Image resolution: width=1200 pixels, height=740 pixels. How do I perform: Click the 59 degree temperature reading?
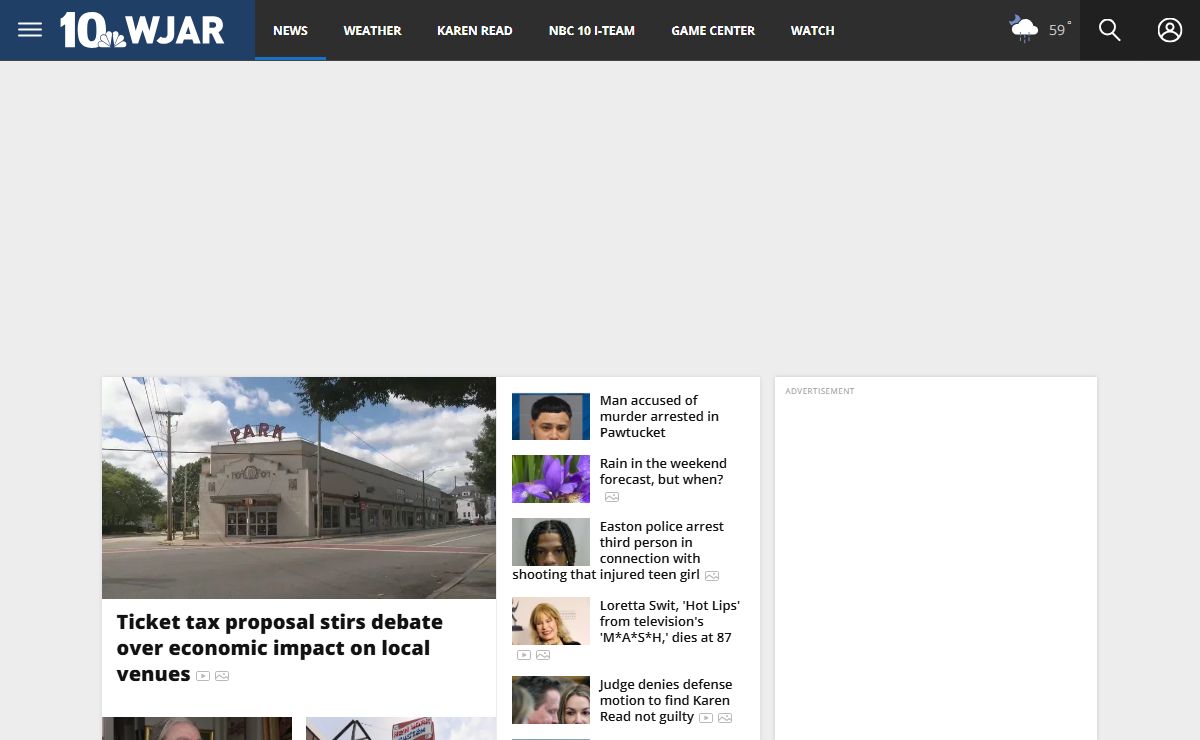point(1059,30)
